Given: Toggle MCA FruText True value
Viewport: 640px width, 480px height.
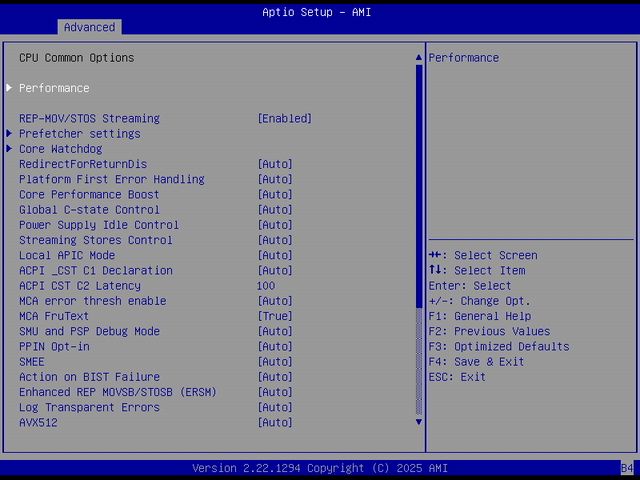Looking at the screenshot, I should [x=275, y=316].
